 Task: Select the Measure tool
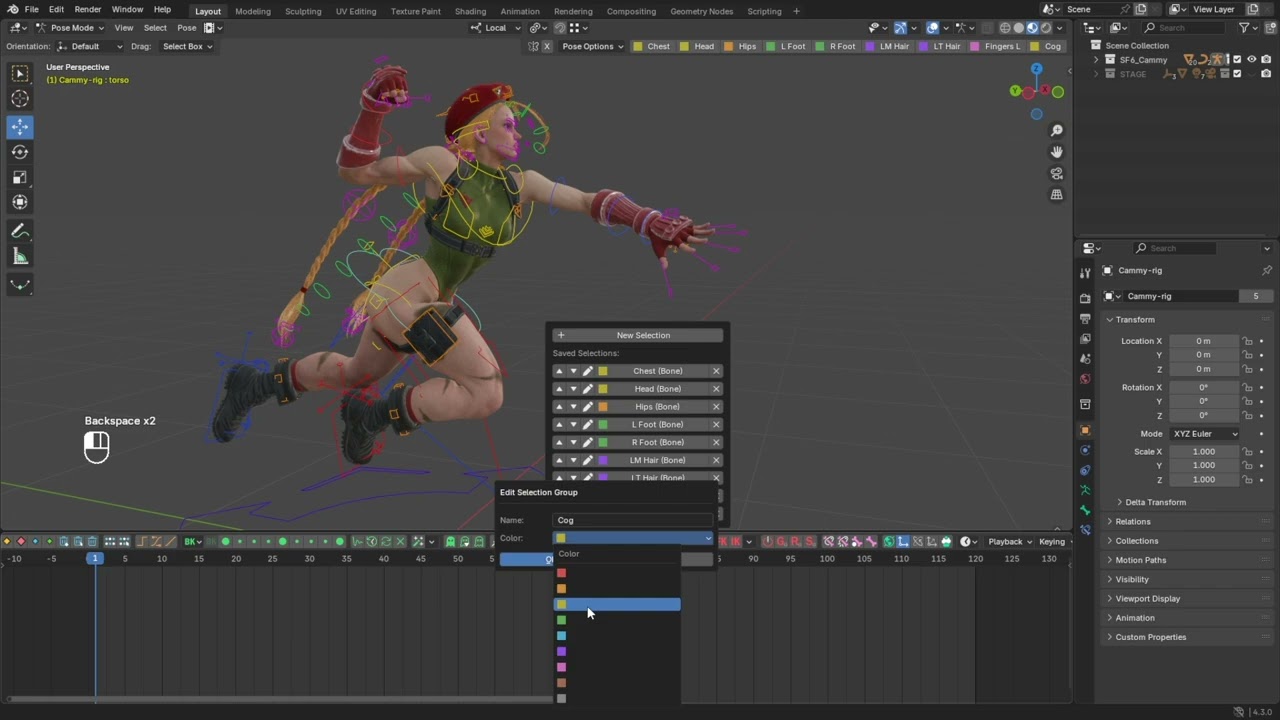pyautogui.click(x=20, y=256)
